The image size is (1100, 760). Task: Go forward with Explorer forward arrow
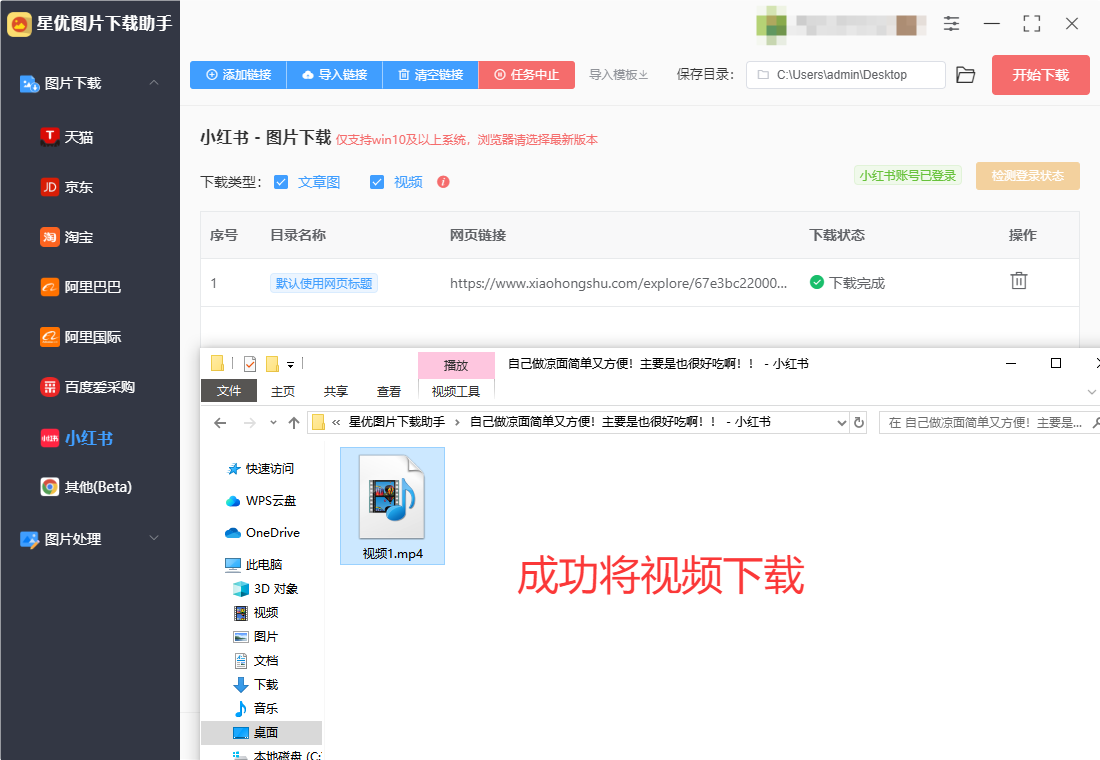[249, 422]
